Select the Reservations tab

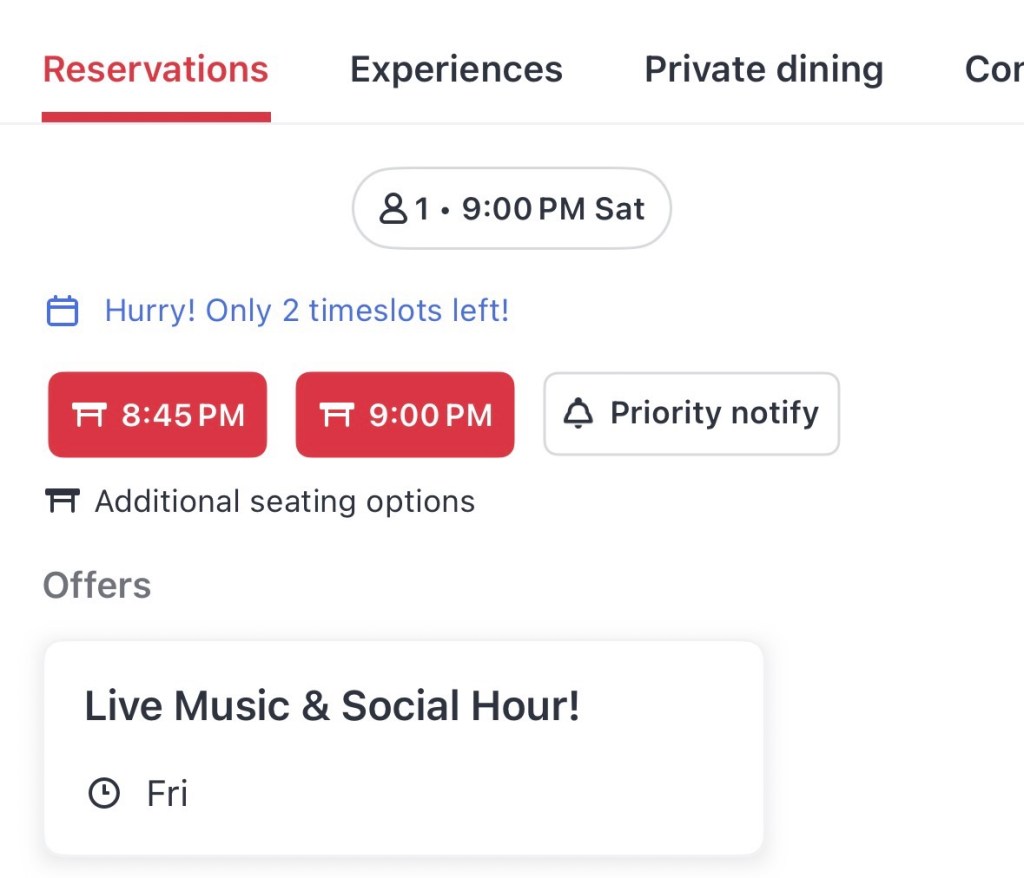pos(156,70)
